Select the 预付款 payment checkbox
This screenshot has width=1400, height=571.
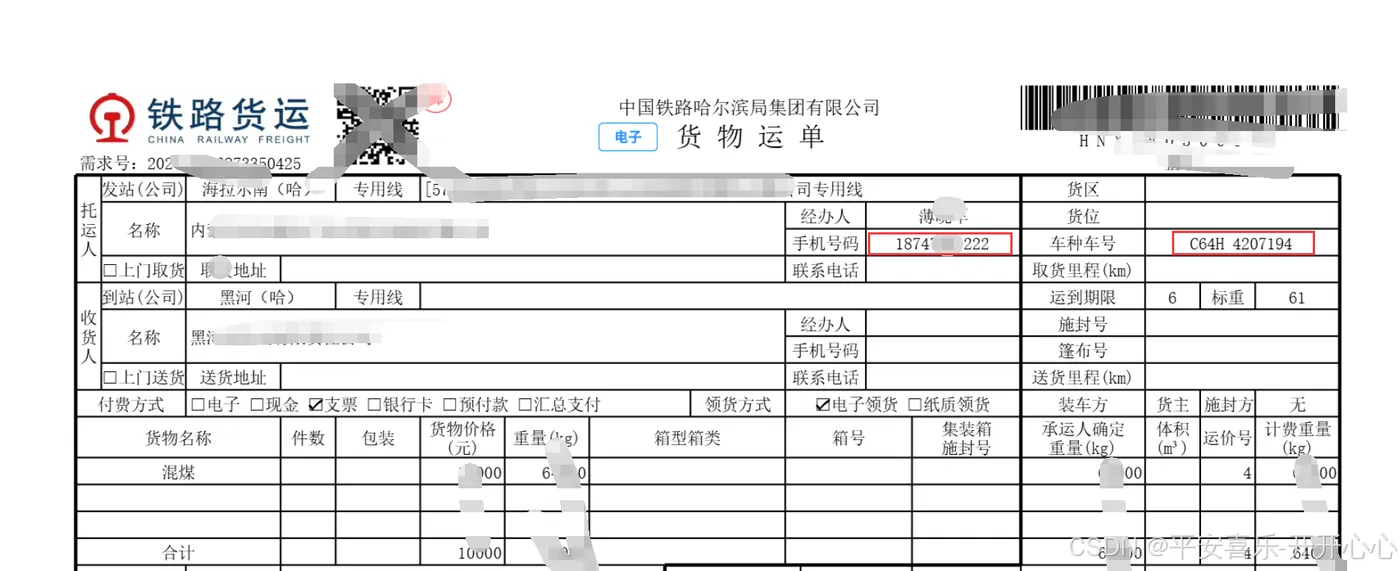tap(449, 405)
